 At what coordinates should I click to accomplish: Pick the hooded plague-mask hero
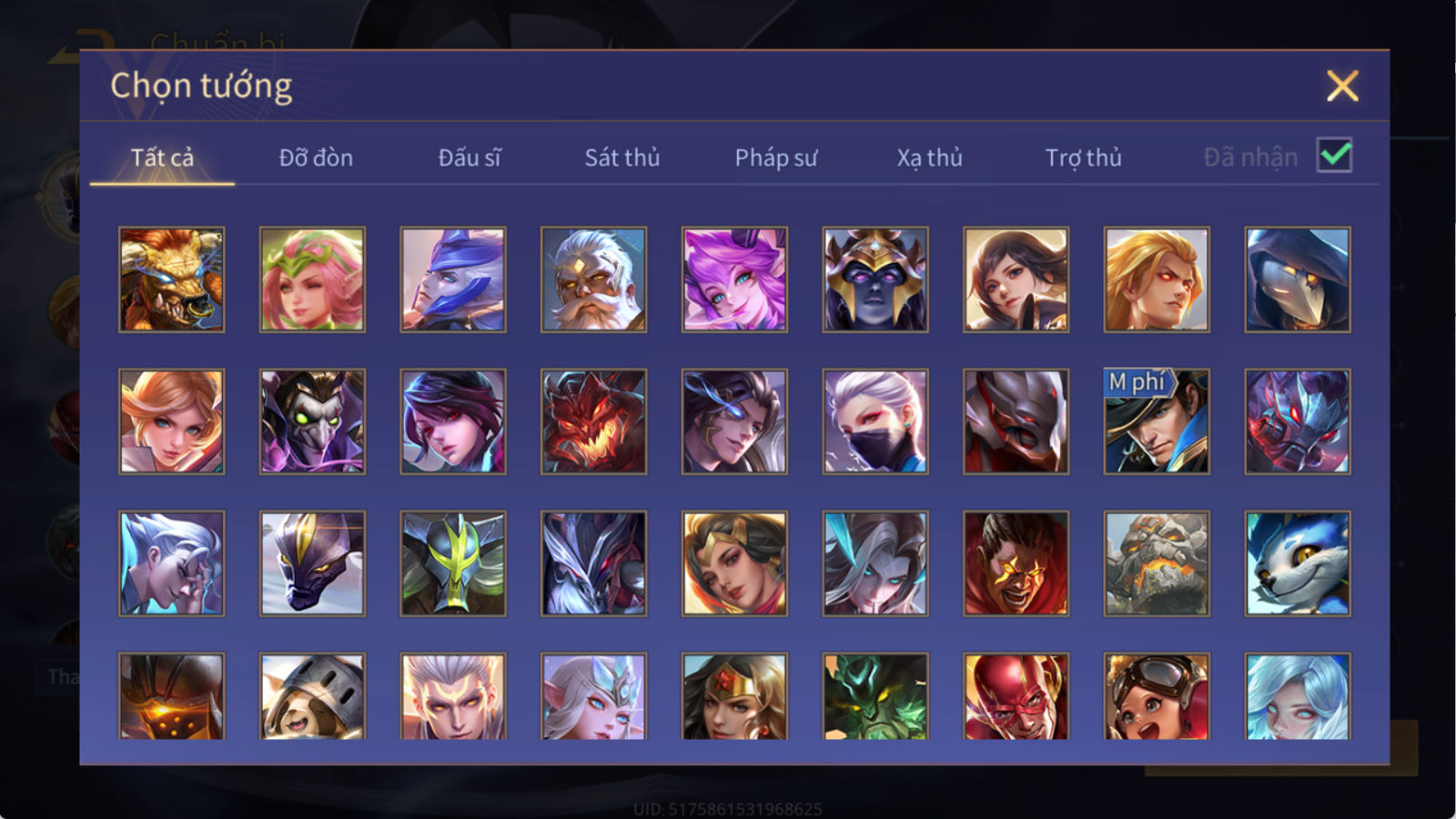1298,279
